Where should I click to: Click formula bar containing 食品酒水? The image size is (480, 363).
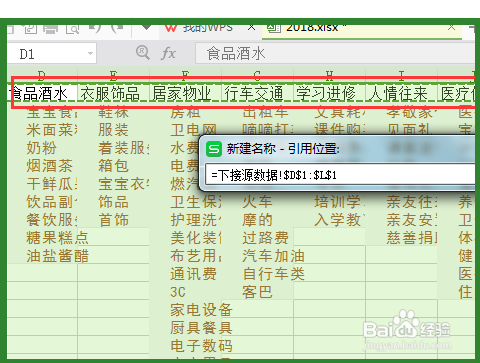click(335, 53)
